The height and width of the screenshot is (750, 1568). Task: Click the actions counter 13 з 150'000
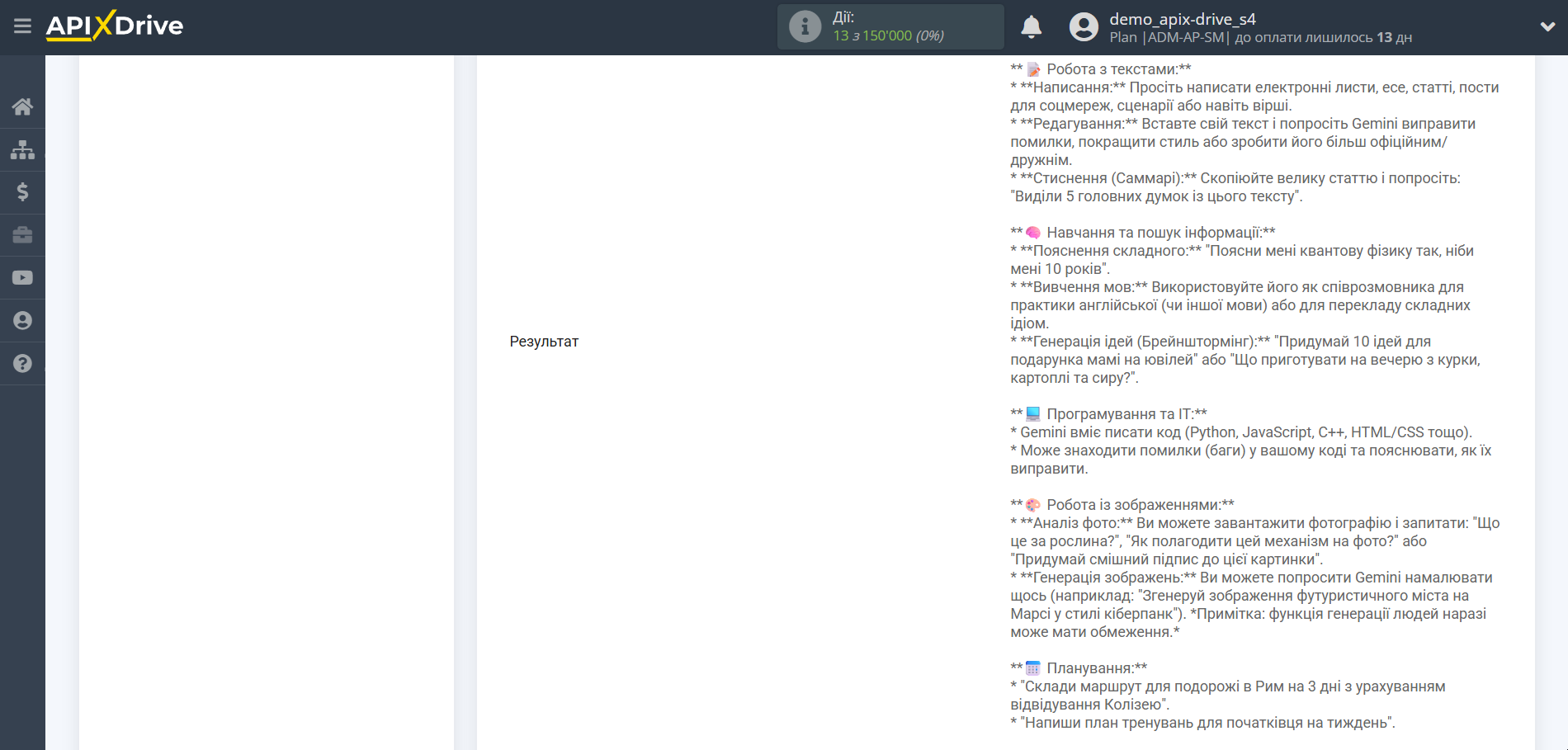tap(888, 36)
